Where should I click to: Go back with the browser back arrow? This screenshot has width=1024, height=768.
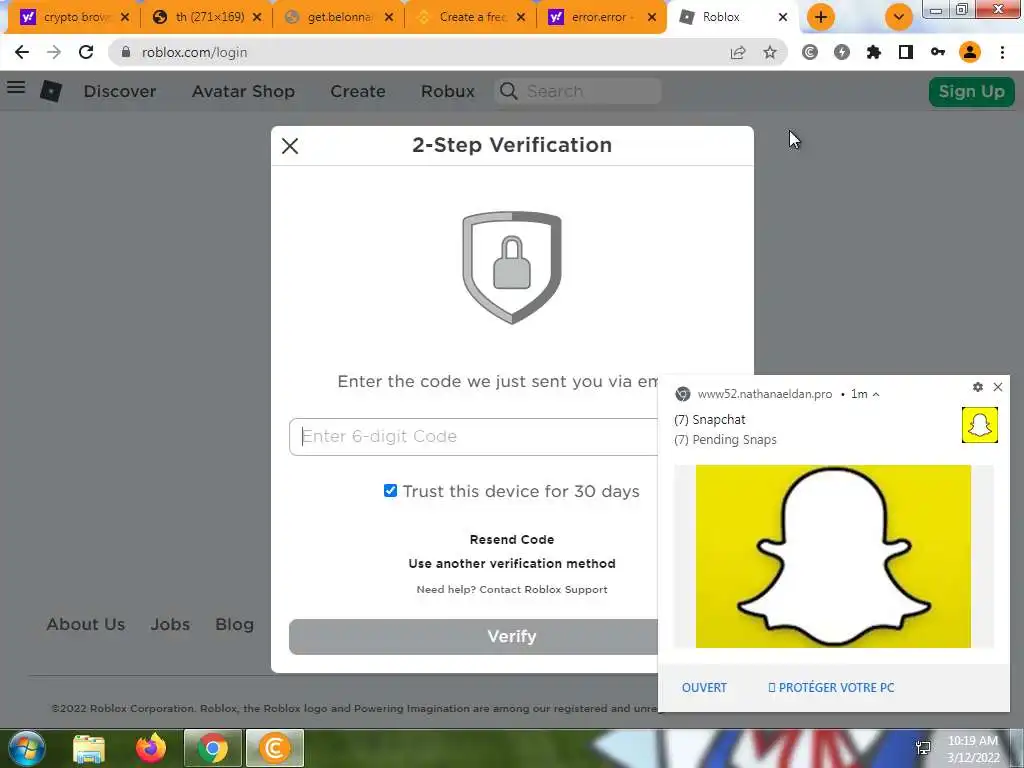click(22, 52)
